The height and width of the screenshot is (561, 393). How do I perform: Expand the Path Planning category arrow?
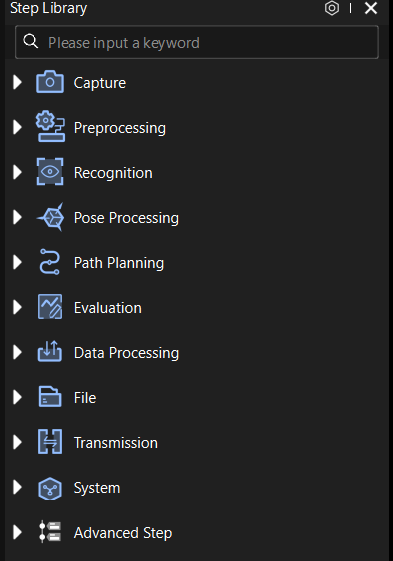[17, 262]
